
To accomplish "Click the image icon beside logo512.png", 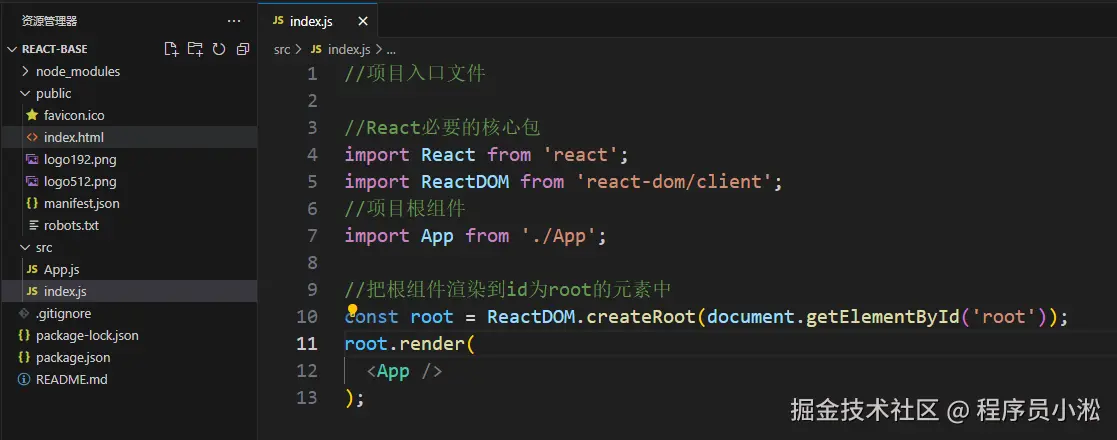I will pos(31,181).
